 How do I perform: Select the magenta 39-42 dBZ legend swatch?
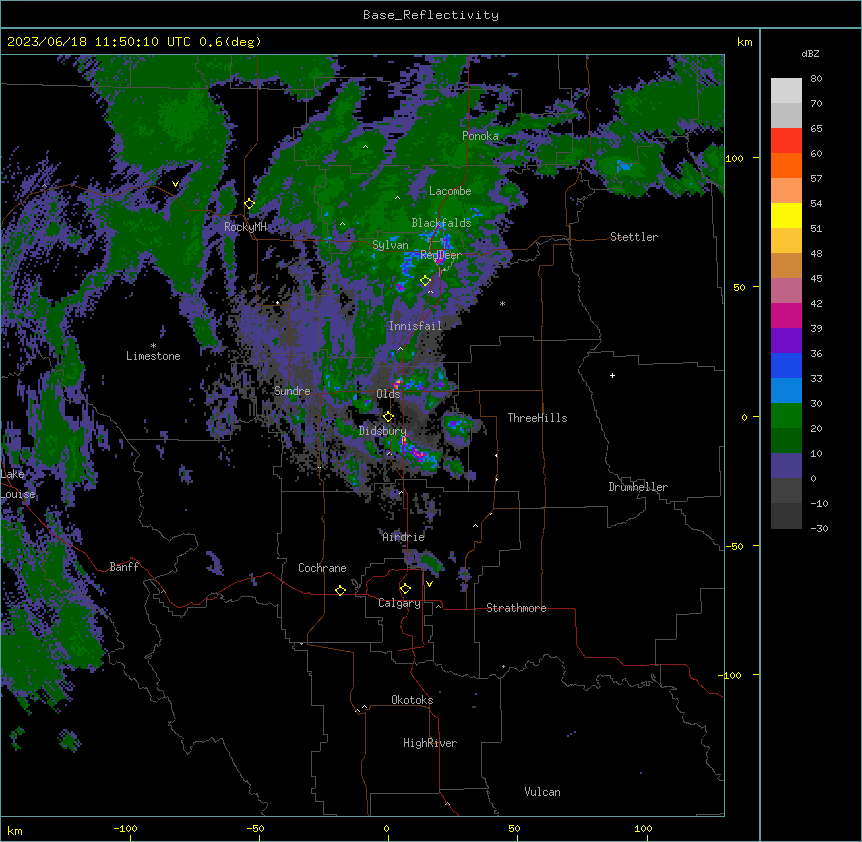pos(786,315)
